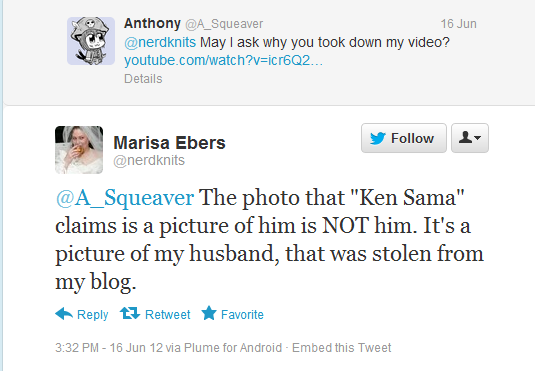Viewport: 535px width, 371px height.
Task: Expand Details under Anthony's tweet
Action: point(143,79)
